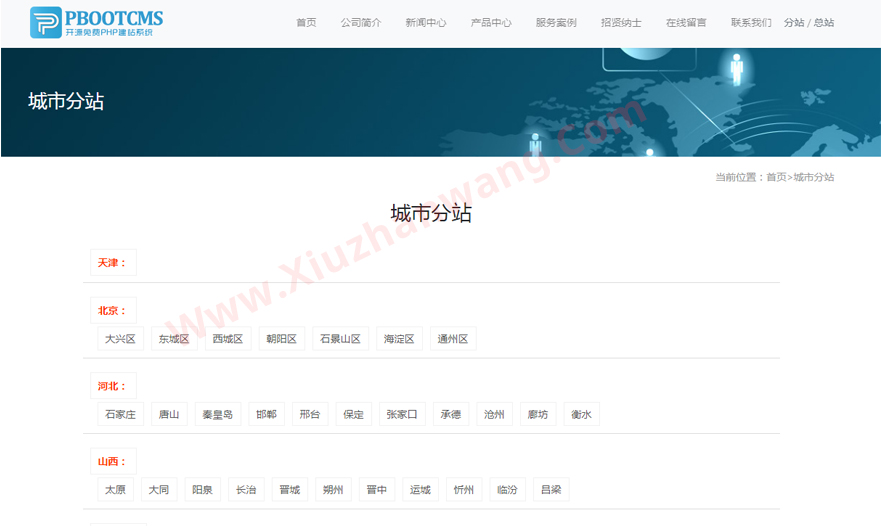This screenshot has width=881, height=526.
Task: Click the PbootCMS logo icon
Action: [x=45, y=22]
